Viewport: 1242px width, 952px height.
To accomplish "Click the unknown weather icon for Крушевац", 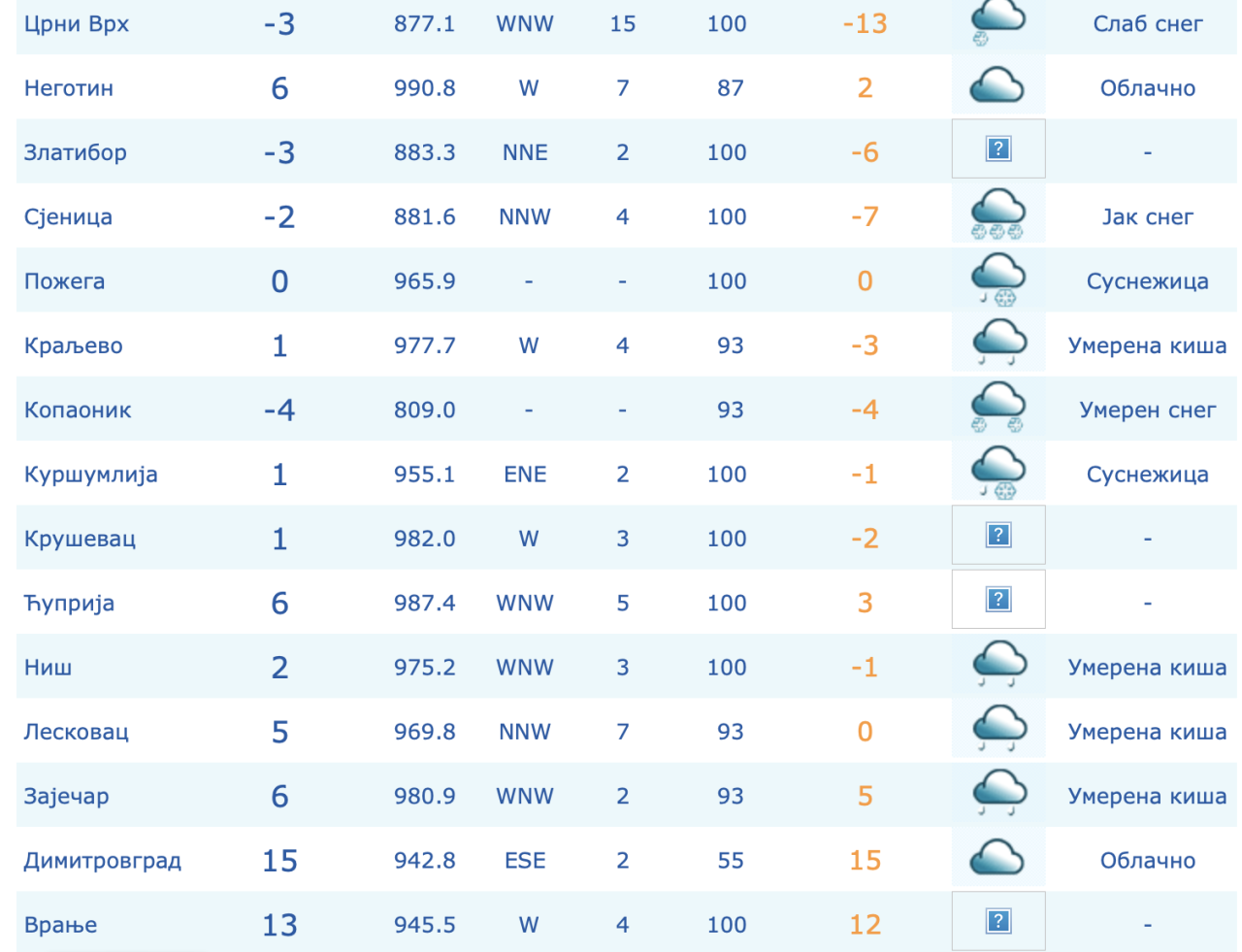I will tap(997, 536).
